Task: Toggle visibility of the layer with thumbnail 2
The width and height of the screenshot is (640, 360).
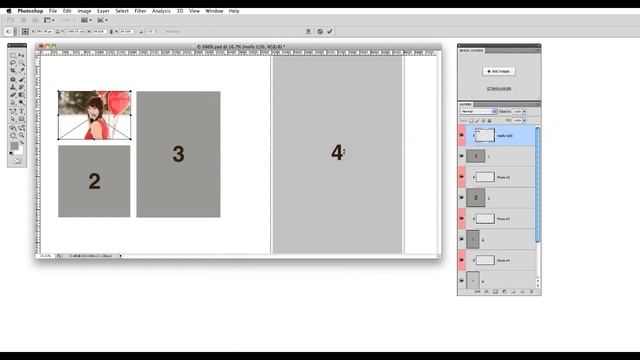Action: [462, 198]
